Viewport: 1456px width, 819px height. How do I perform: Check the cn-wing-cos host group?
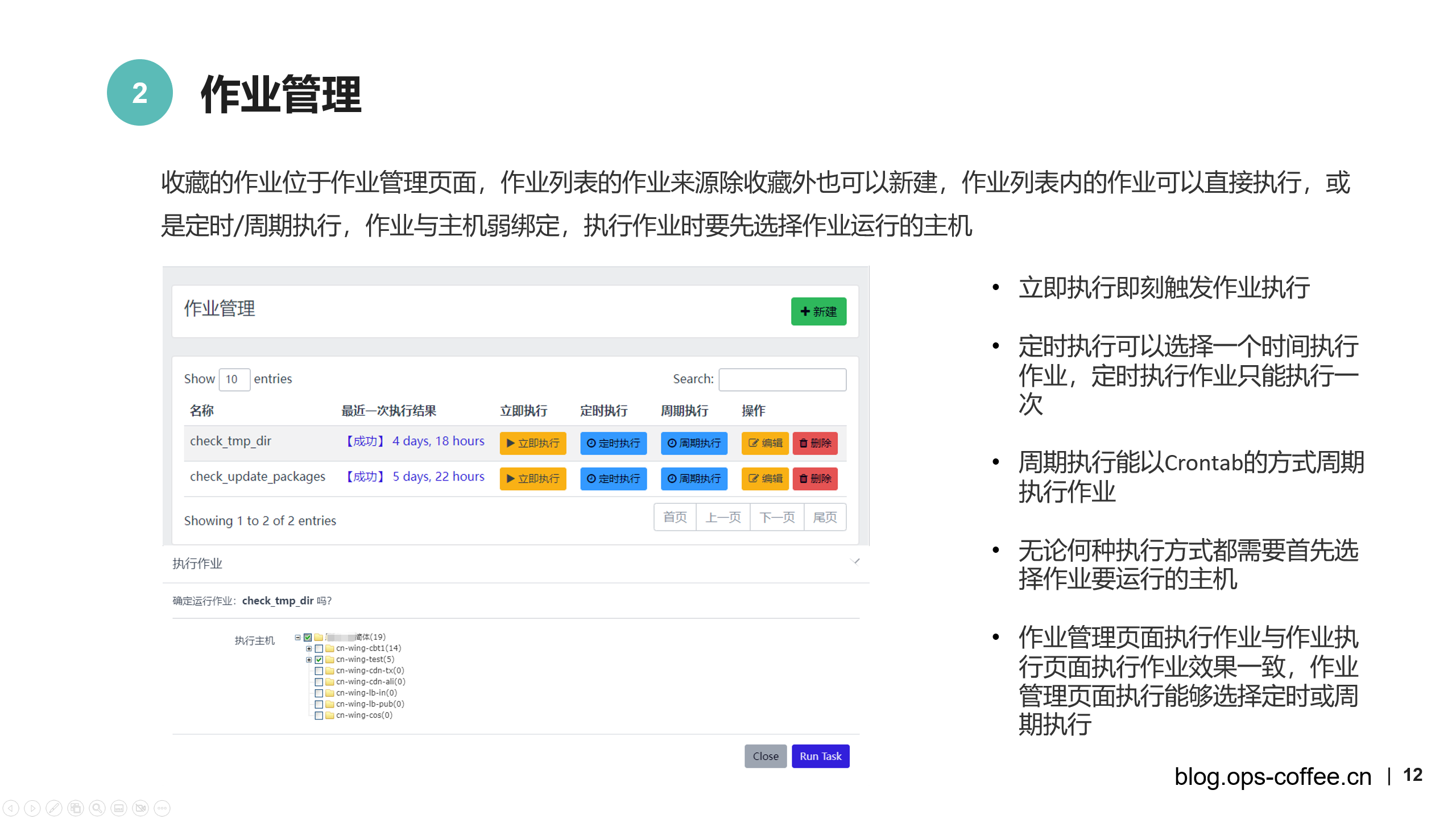319,715
